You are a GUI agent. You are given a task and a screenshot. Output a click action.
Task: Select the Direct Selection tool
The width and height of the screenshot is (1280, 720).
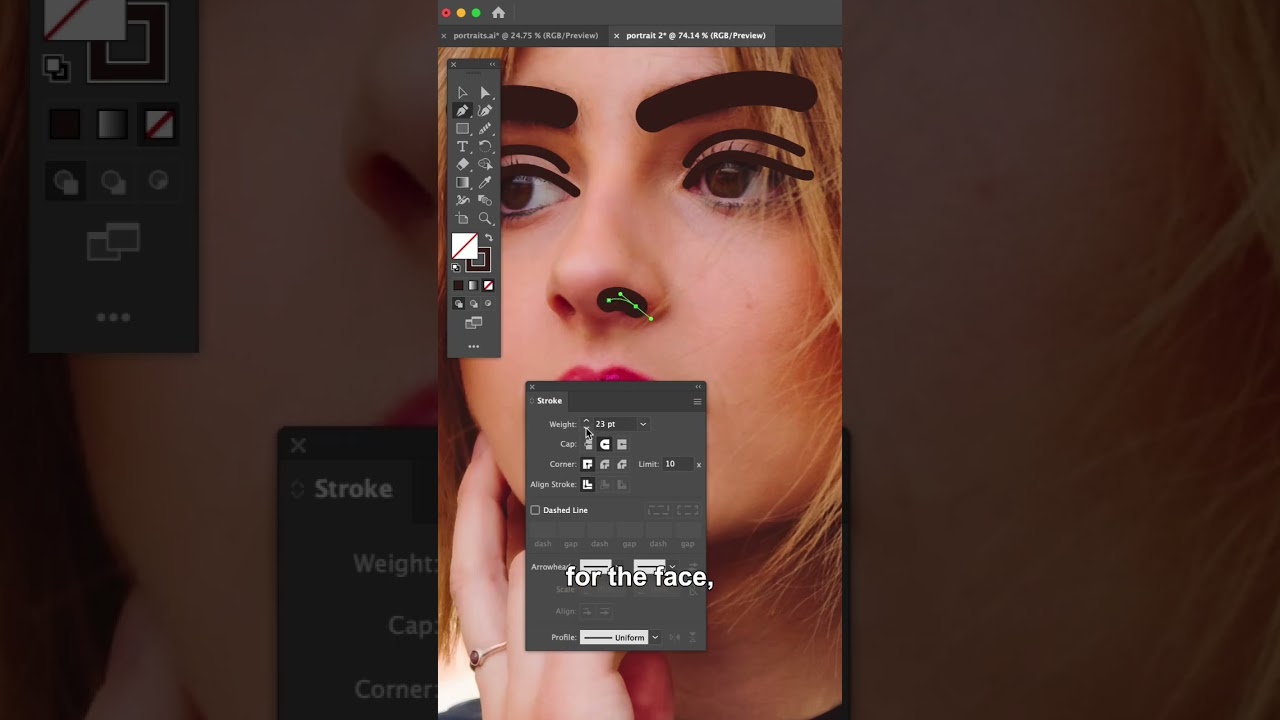click(x=485, y=93)
